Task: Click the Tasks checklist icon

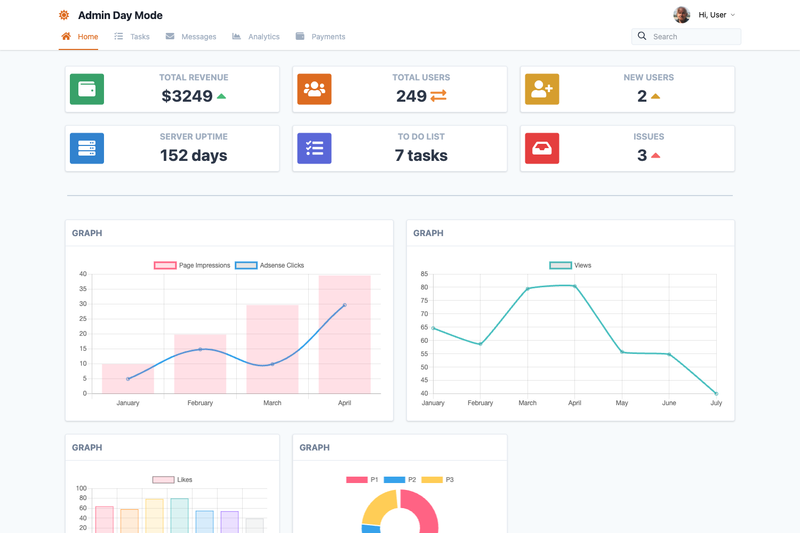Action: (x=118, y=36)
